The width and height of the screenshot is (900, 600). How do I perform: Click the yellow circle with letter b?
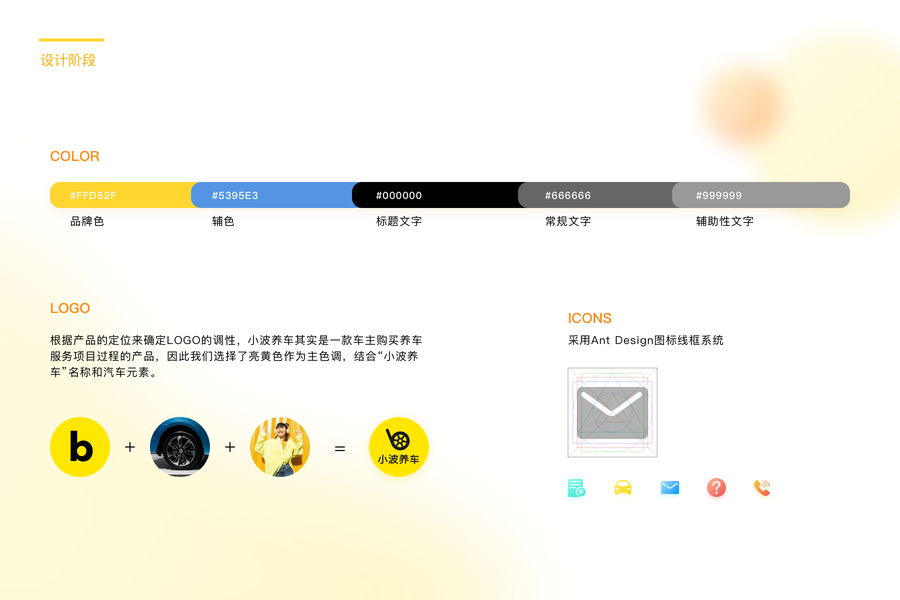coord(80,447)
